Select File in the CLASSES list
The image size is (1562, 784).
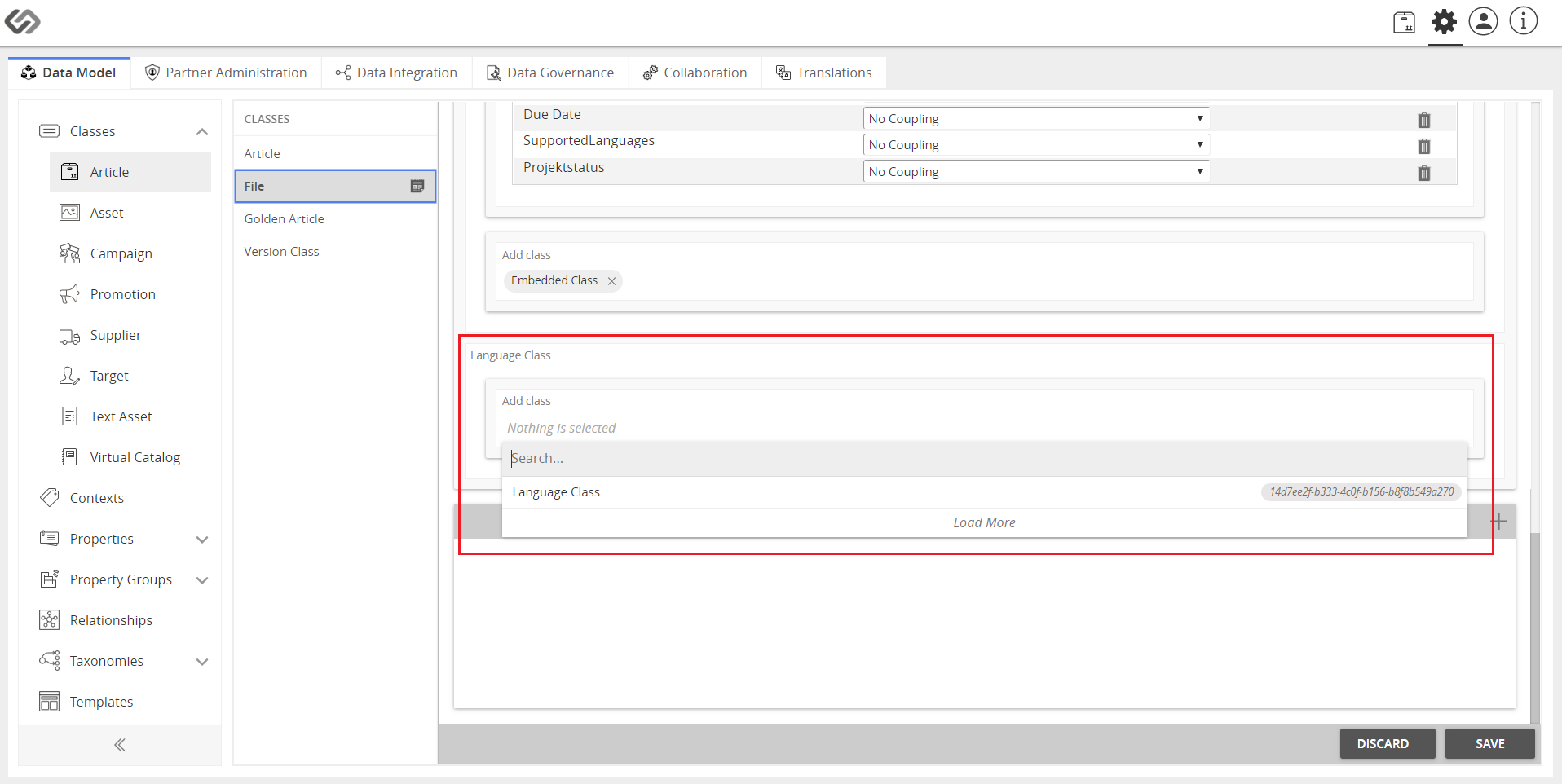pos(335,186)
